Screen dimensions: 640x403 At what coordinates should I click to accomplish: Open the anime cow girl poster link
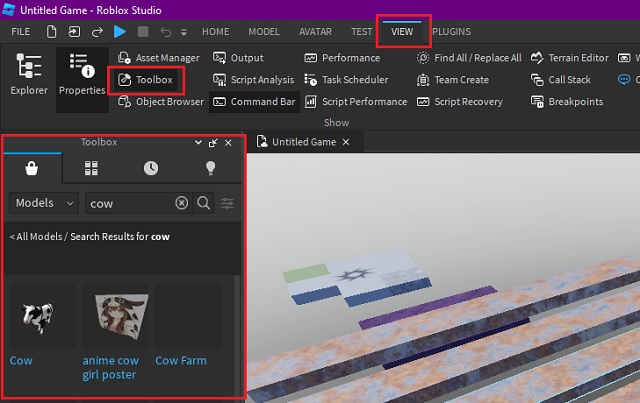(x=111, y=368)
